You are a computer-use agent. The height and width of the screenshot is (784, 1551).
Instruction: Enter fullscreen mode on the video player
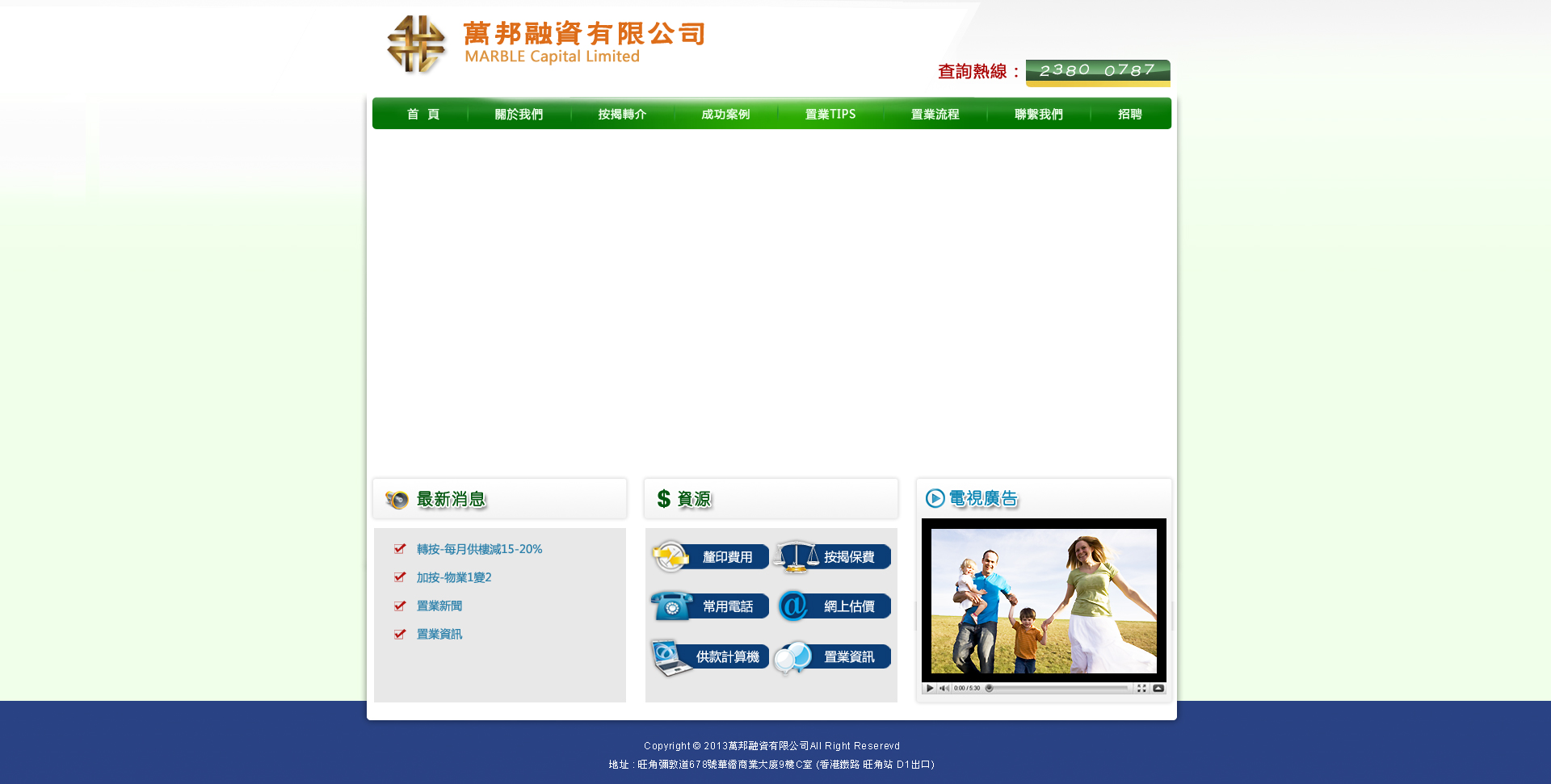point(1141,689)
